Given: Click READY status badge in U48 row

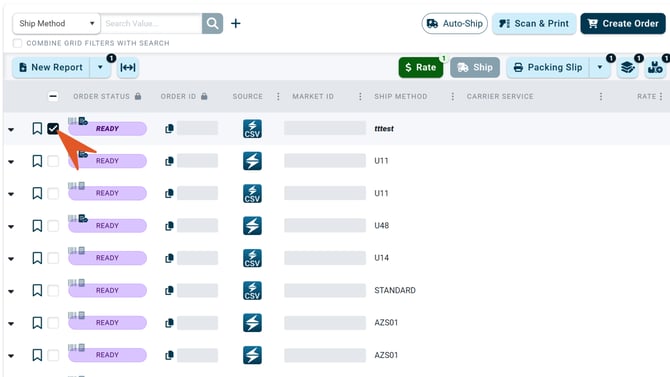Looking at the screenshot, I should pyautogui.click(x=107, y=226).
